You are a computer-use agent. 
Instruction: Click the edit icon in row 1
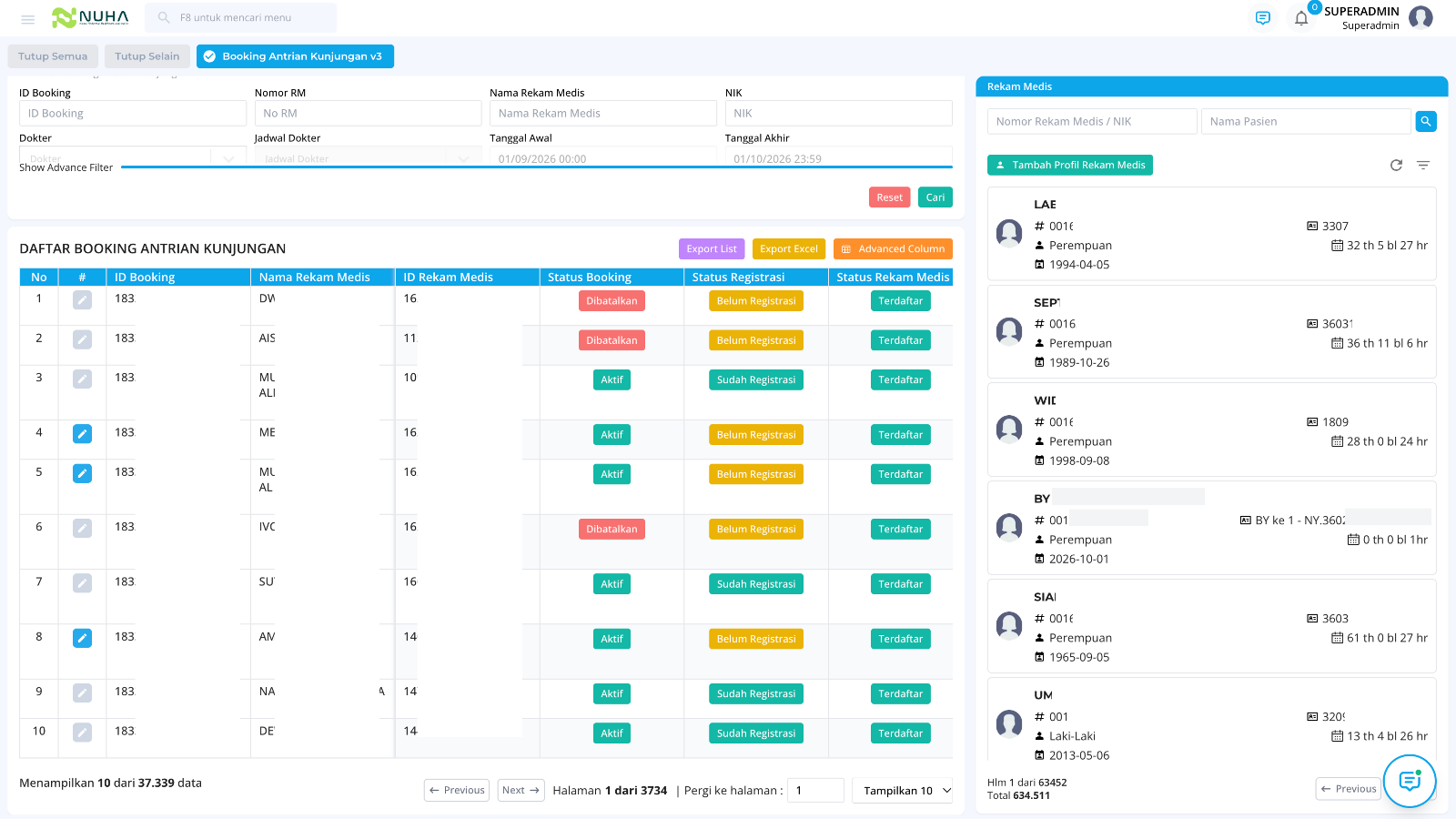tap(82, 299)
